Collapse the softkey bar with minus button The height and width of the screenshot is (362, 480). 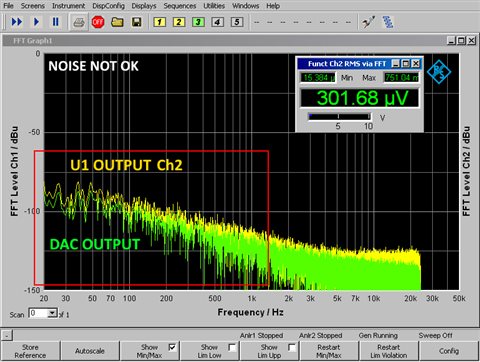point(7,335)
